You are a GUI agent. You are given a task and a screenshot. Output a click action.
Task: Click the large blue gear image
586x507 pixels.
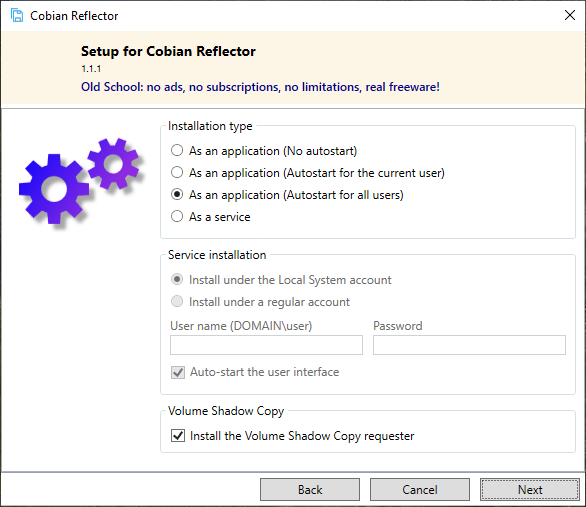(54, 189)
